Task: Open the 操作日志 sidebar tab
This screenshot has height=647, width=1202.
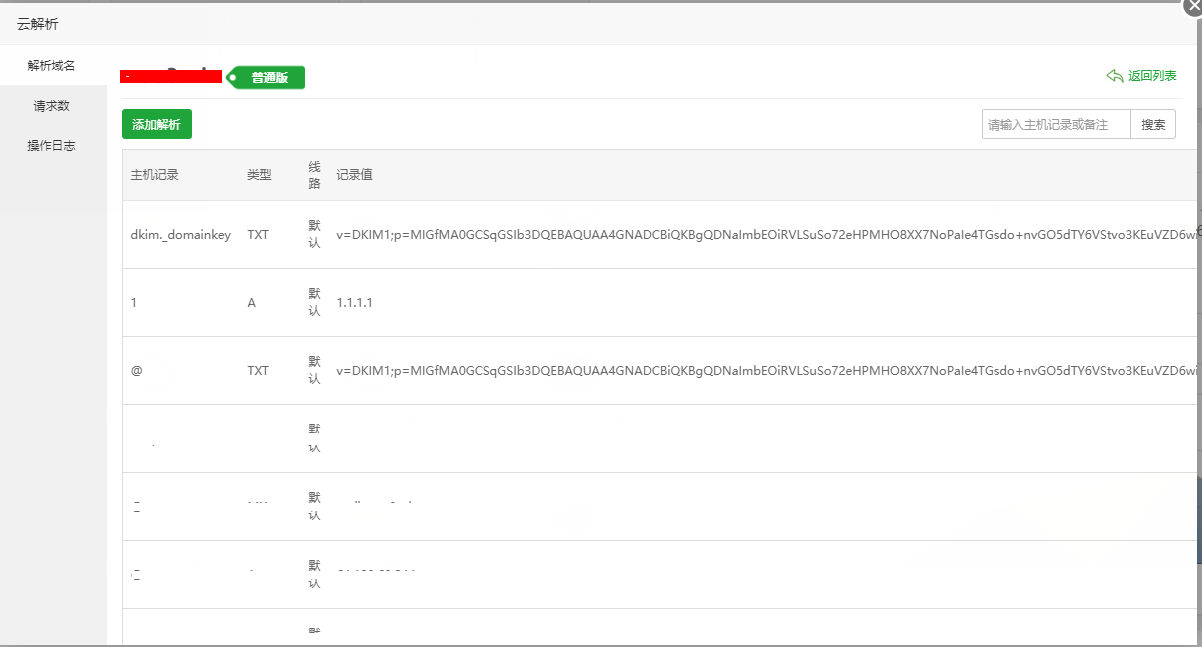Action: (52, 146)
